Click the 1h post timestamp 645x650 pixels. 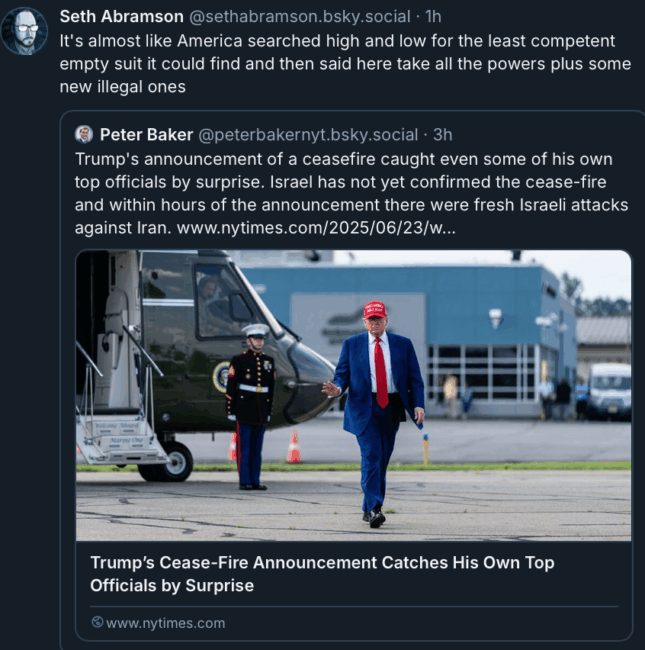click(433, 17)
